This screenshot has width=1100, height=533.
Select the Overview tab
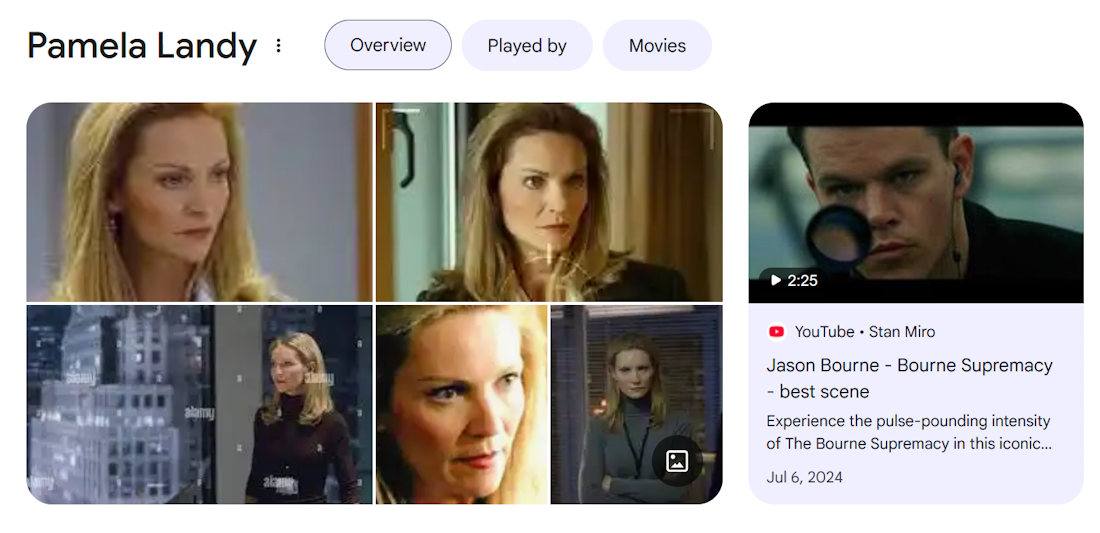click(x=388, y=45)
